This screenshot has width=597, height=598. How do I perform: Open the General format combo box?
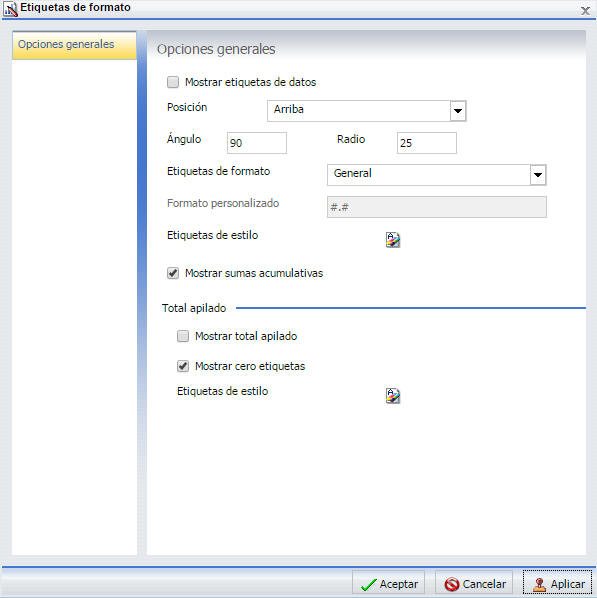tap(437, 175)
